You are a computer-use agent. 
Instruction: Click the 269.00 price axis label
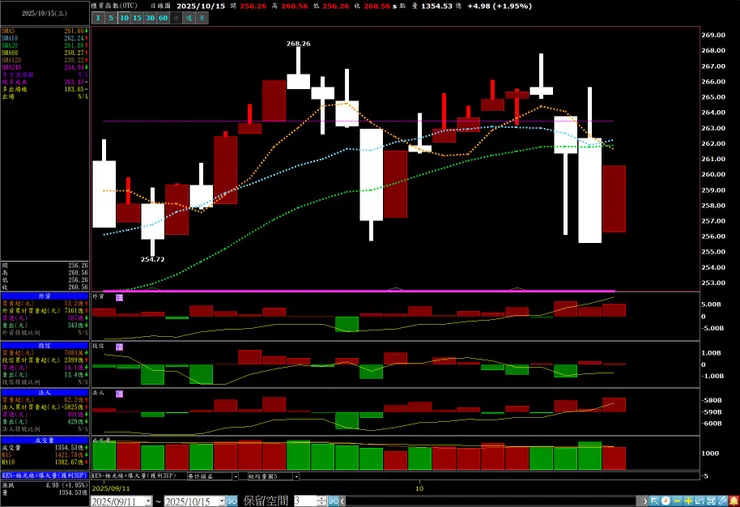pos(713,35)
